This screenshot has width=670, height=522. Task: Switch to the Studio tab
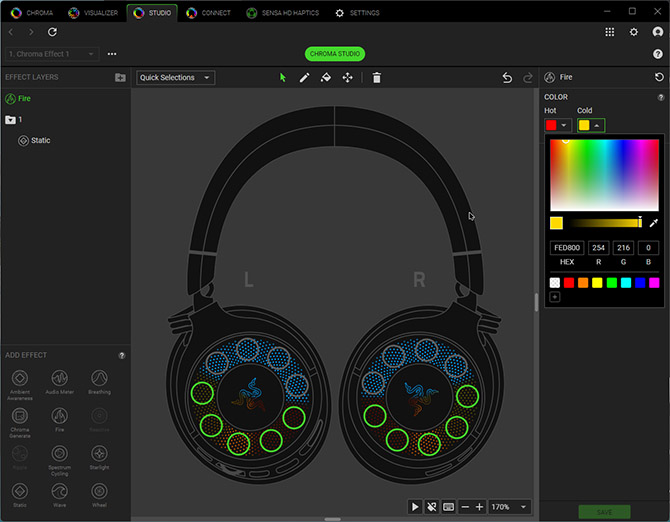click(x=152, y=13)
